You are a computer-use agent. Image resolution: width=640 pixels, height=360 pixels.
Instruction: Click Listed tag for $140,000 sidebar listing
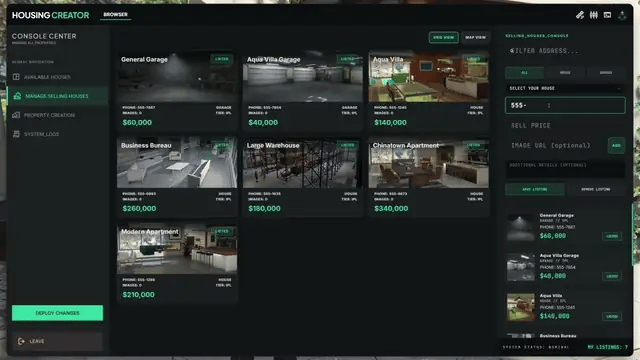pyautogui.click(x=612, y=316)
